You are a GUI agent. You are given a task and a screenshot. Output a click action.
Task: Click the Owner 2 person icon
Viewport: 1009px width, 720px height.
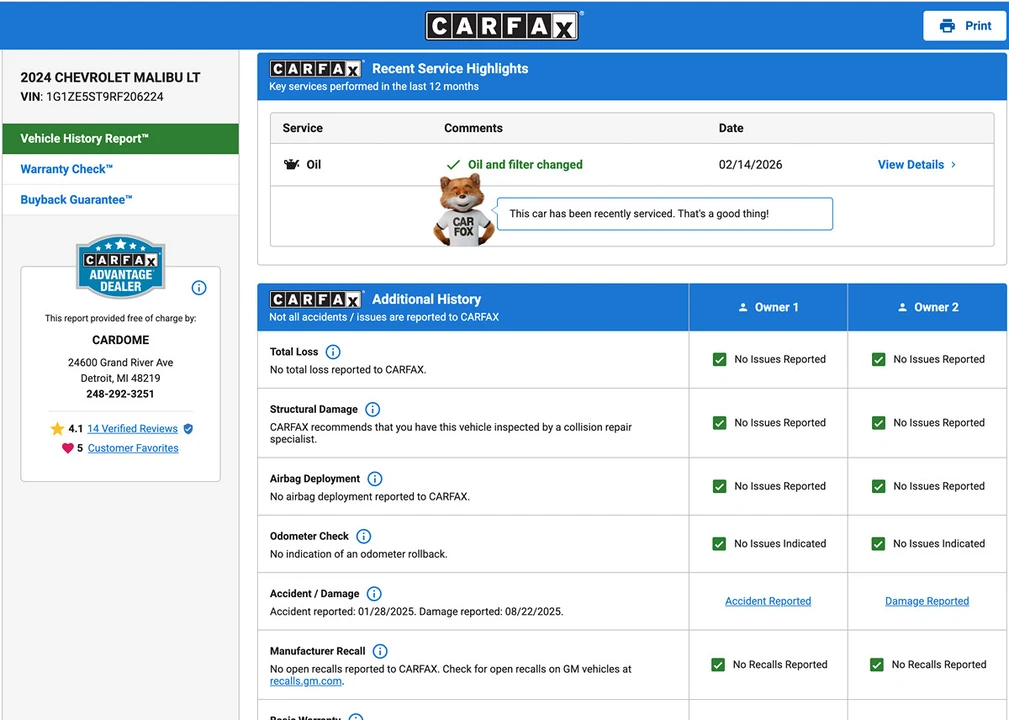coord(902,308)
